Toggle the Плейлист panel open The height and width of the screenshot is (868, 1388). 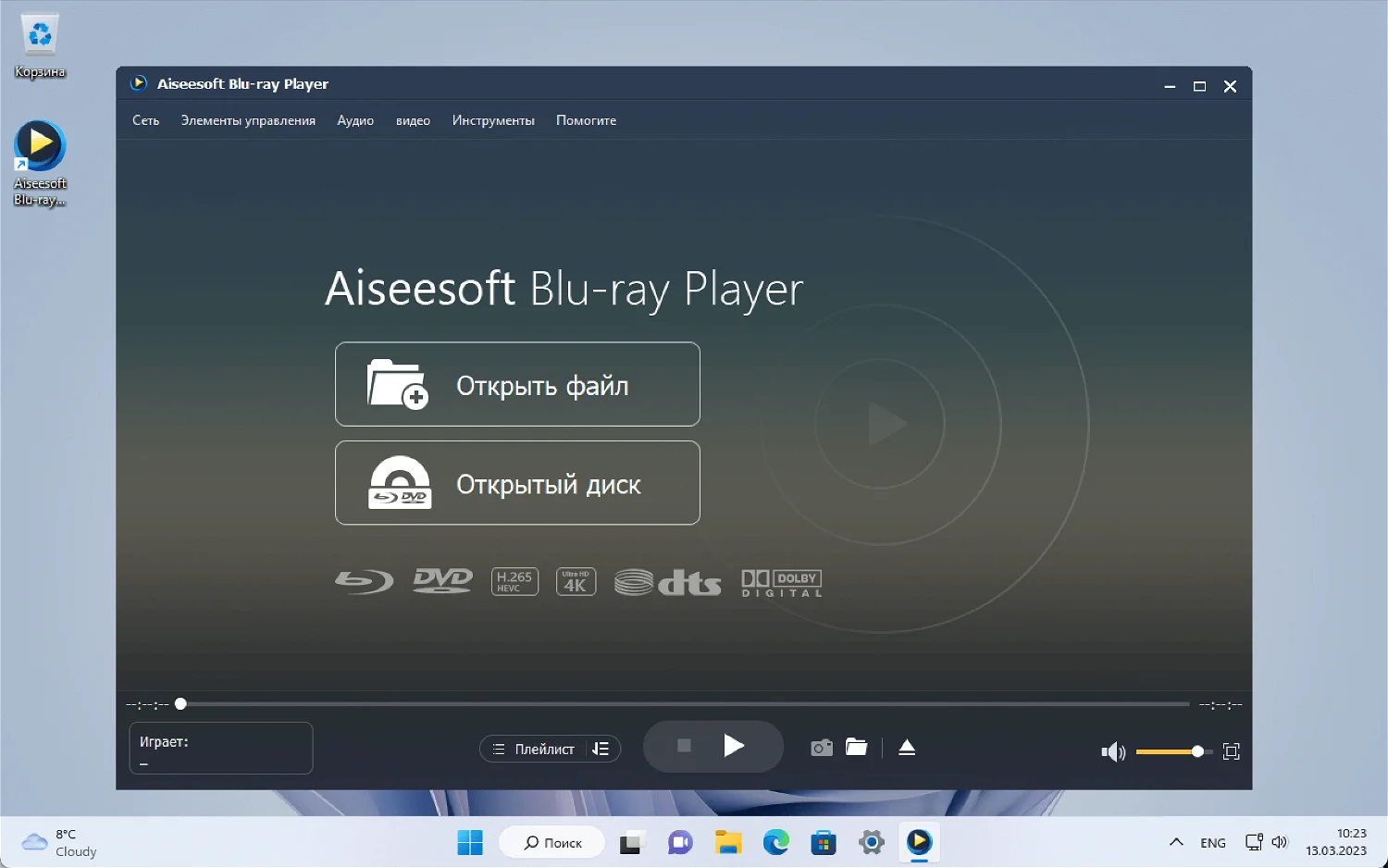pos(548,749)
